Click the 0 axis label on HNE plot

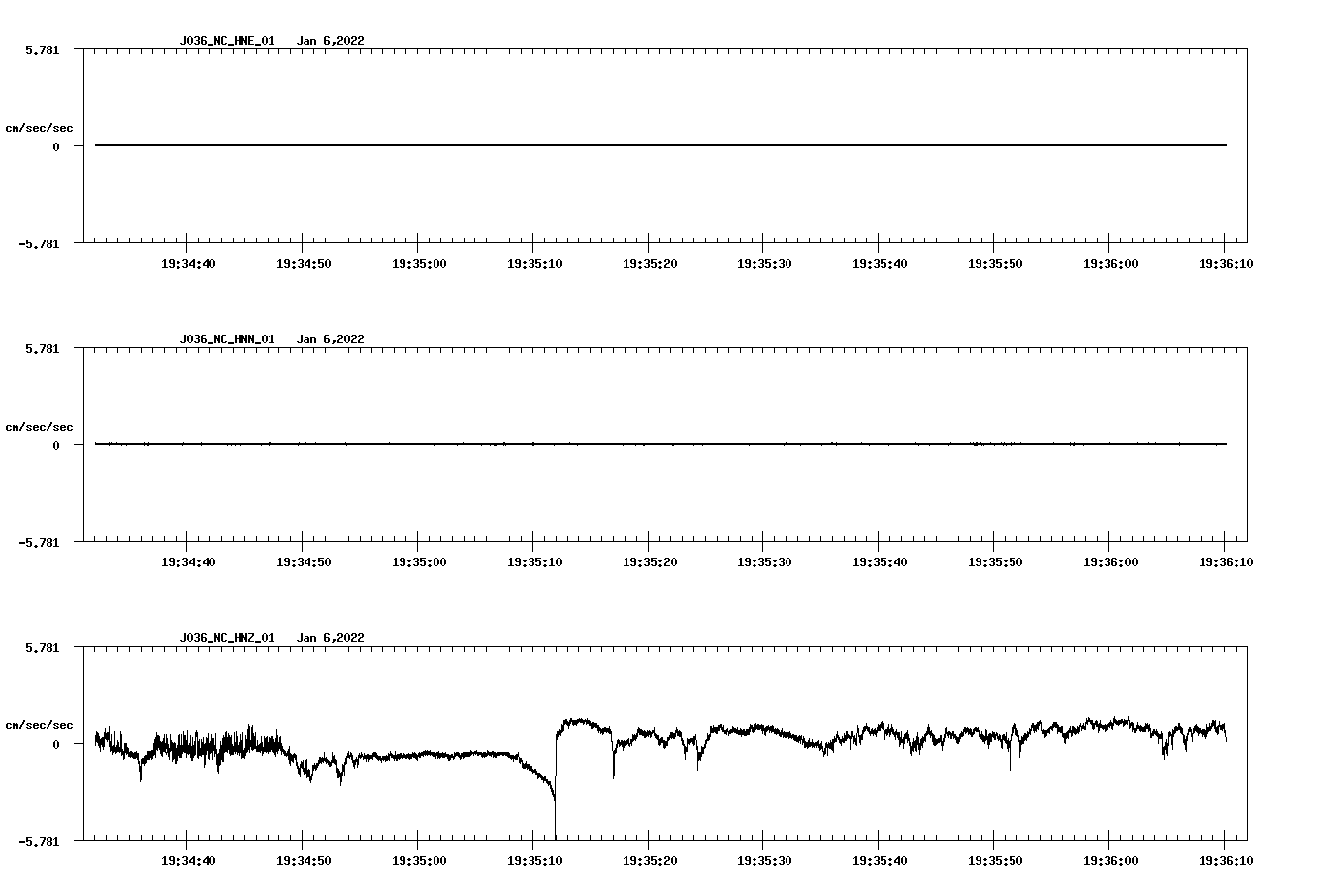coord(56,147)
